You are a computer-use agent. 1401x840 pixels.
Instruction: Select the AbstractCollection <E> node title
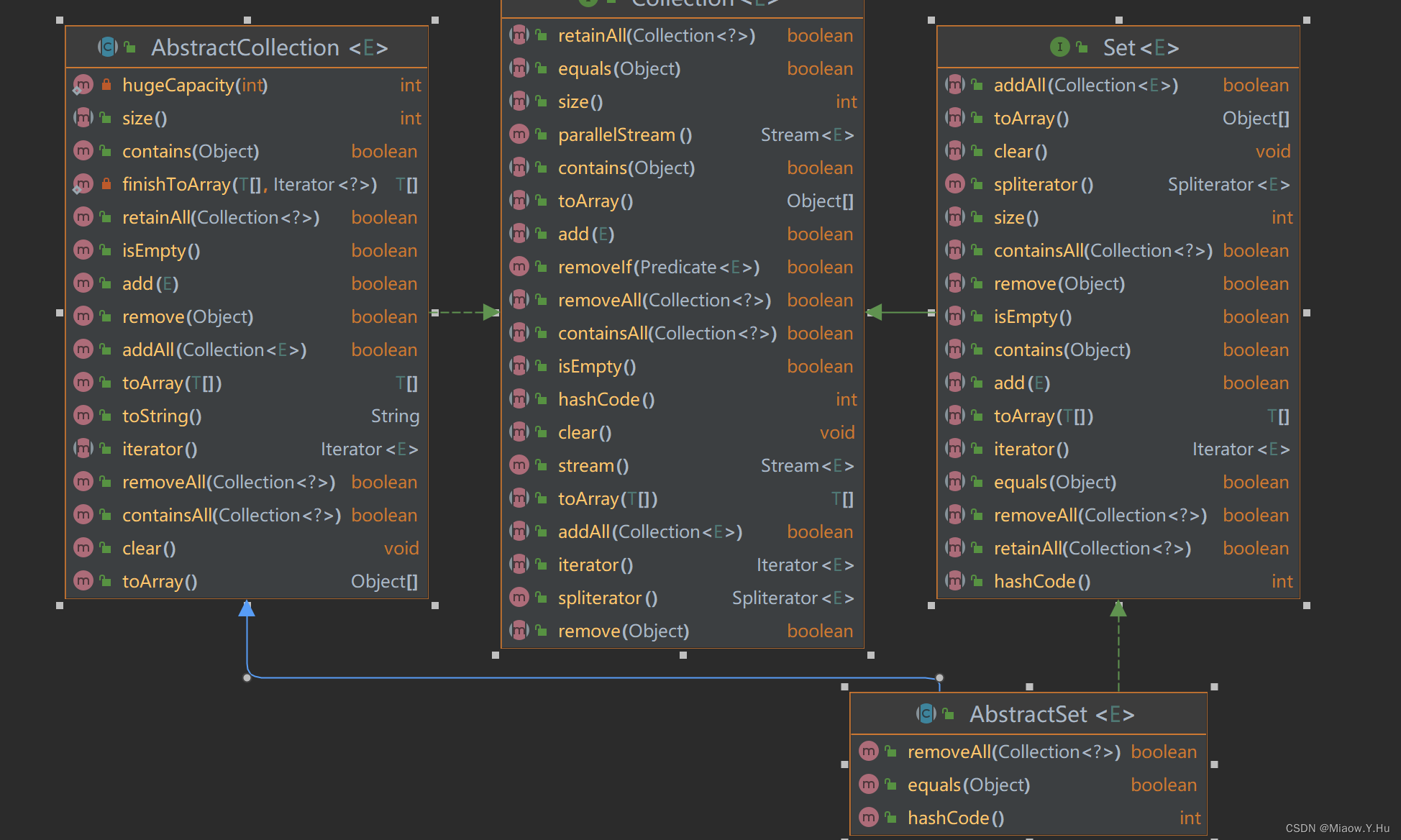(270, 47)
